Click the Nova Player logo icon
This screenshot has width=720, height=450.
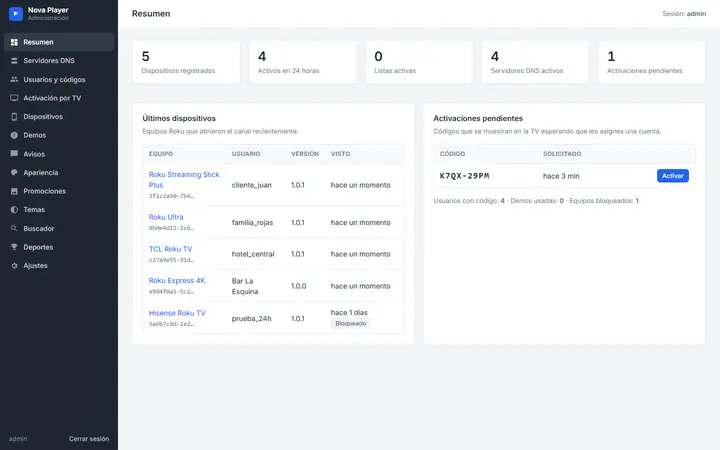pyautogui.click(x=16, y=14)
